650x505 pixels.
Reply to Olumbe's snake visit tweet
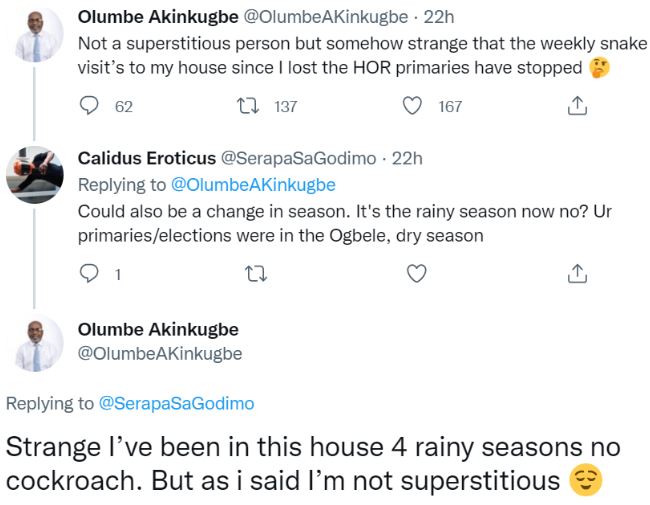[90, 106]
